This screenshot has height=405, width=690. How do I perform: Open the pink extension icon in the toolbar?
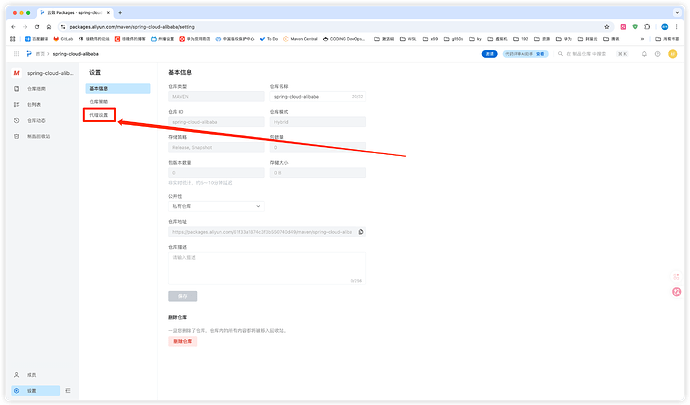pos(623,27)
